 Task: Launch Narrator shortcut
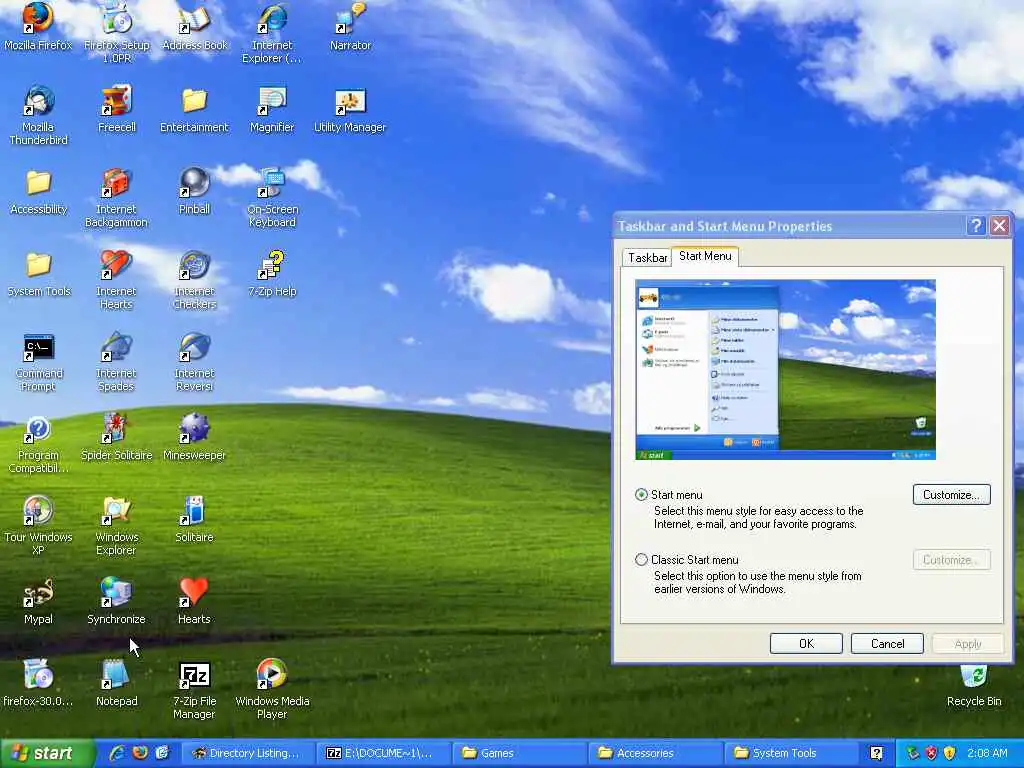click(x=351, y=26)
